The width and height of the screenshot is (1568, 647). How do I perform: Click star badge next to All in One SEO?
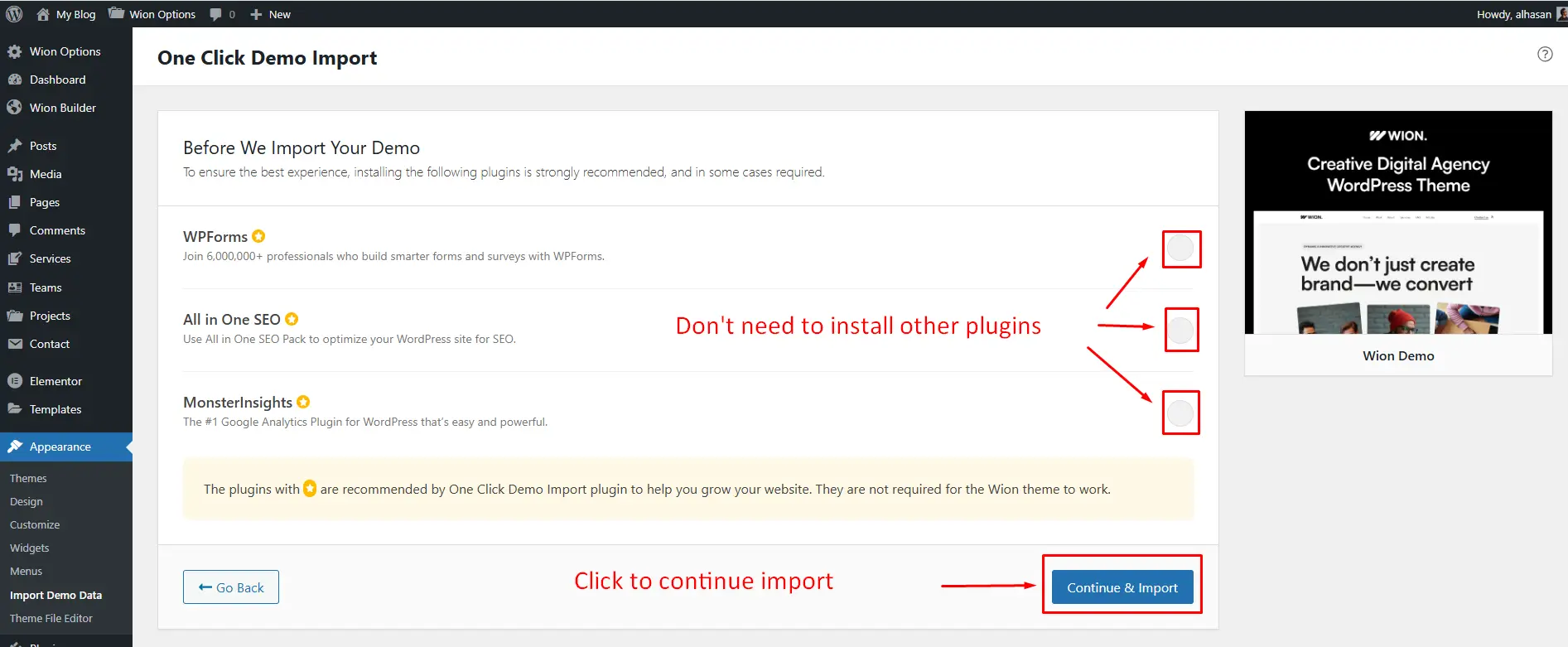(x=292, y=319)
